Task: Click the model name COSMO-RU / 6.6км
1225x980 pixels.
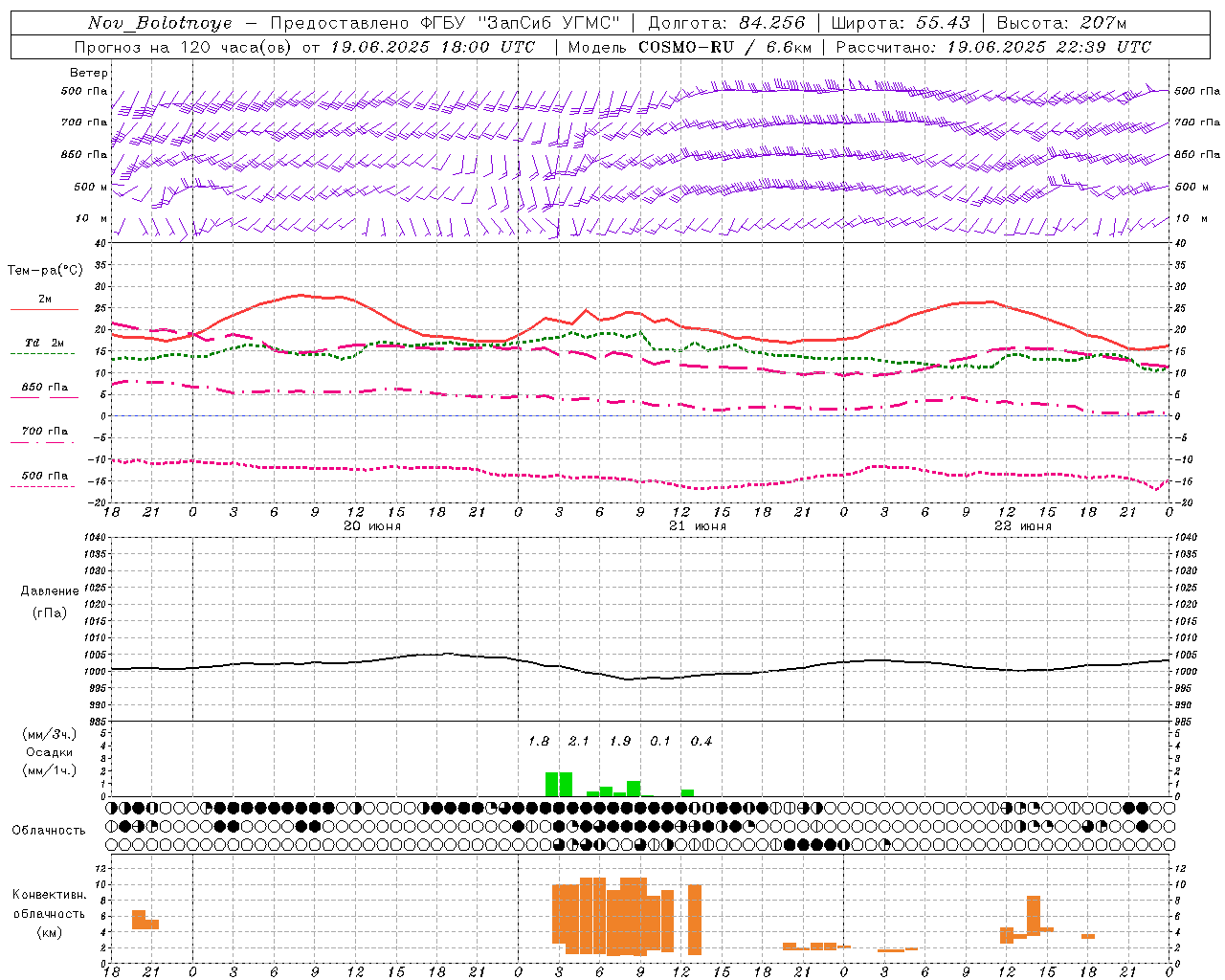Action: tap(725, 47)
